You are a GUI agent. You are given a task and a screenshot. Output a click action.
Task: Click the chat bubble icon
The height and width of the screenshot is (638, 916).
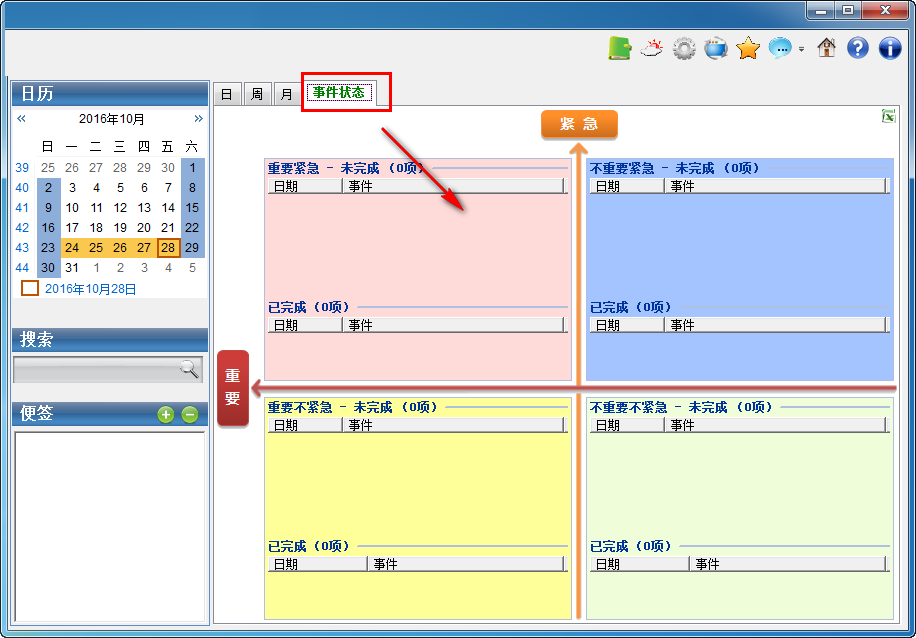point(780,48)
